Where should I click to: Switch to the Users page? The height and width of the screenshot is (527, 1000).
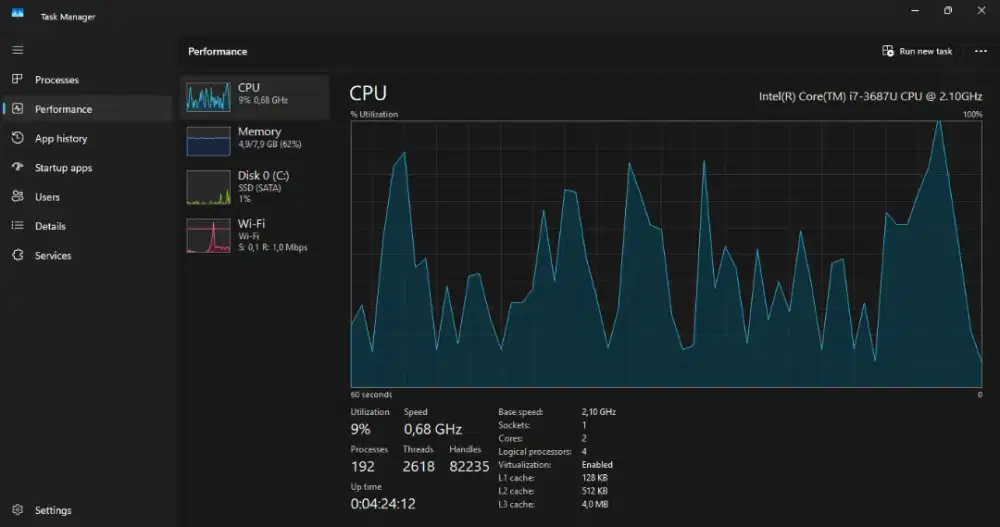point(87,197)
